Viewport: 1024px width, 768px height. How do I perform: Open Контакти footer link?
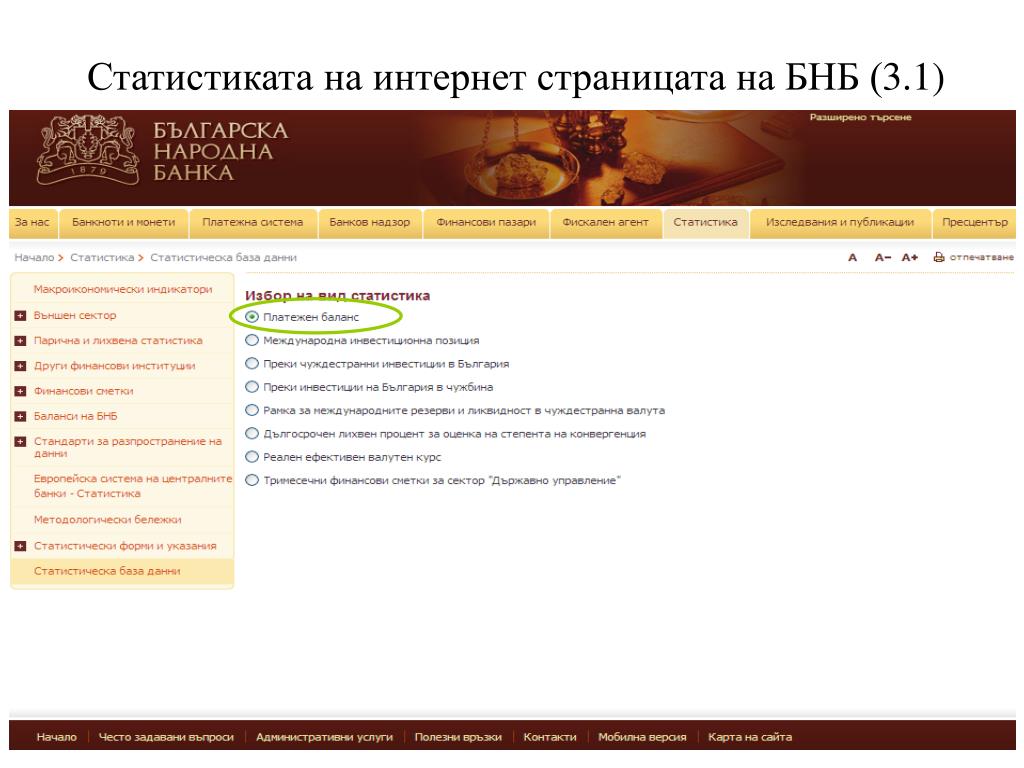click(550, 737)
